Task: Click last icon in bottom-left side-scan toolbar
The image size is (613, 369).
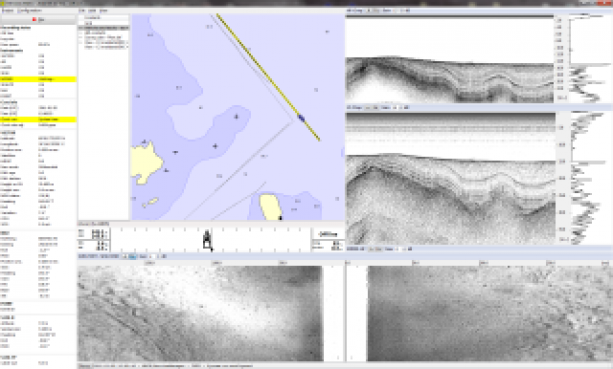Action: 164,256
